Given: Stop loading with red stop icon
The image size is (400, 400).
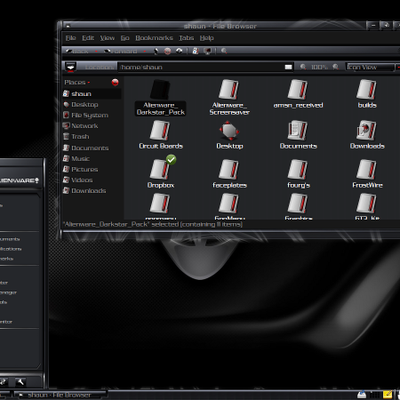Looking at the screenshot, I should coord(168,51).
